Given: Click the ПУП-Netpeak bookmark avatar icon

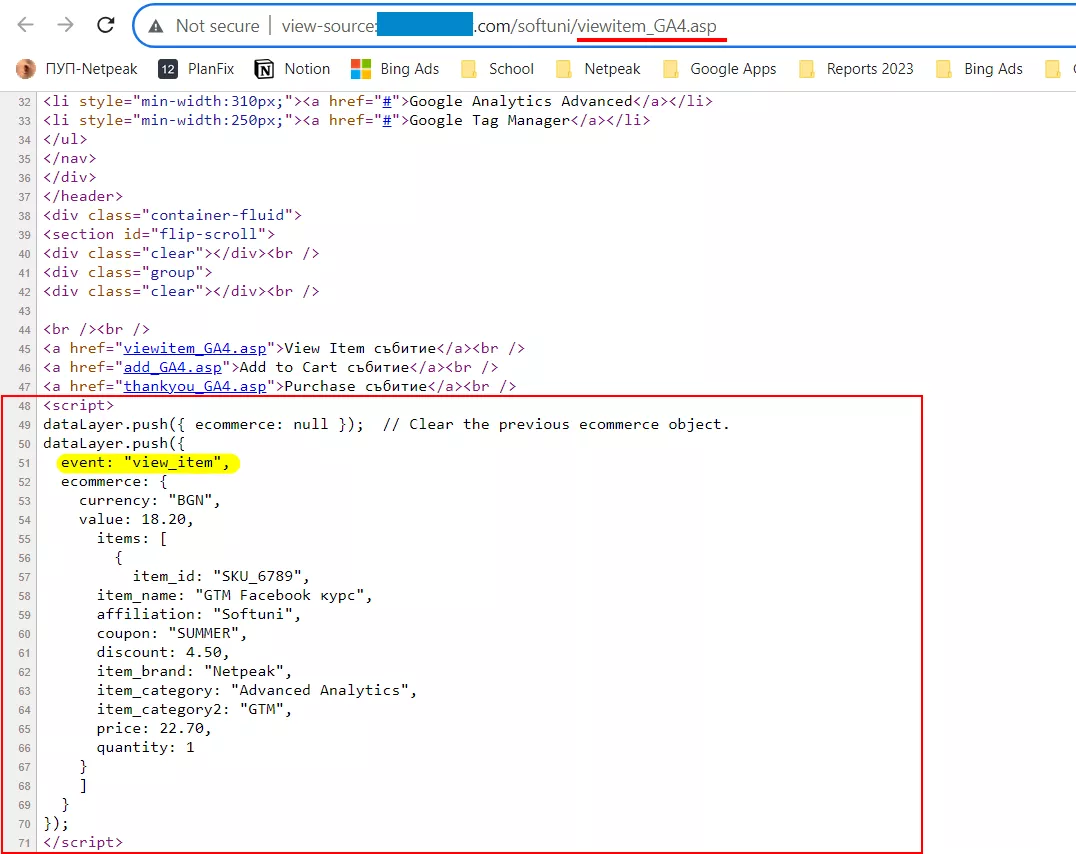Looking at the screenshot, I should click(x=25, y=69).
